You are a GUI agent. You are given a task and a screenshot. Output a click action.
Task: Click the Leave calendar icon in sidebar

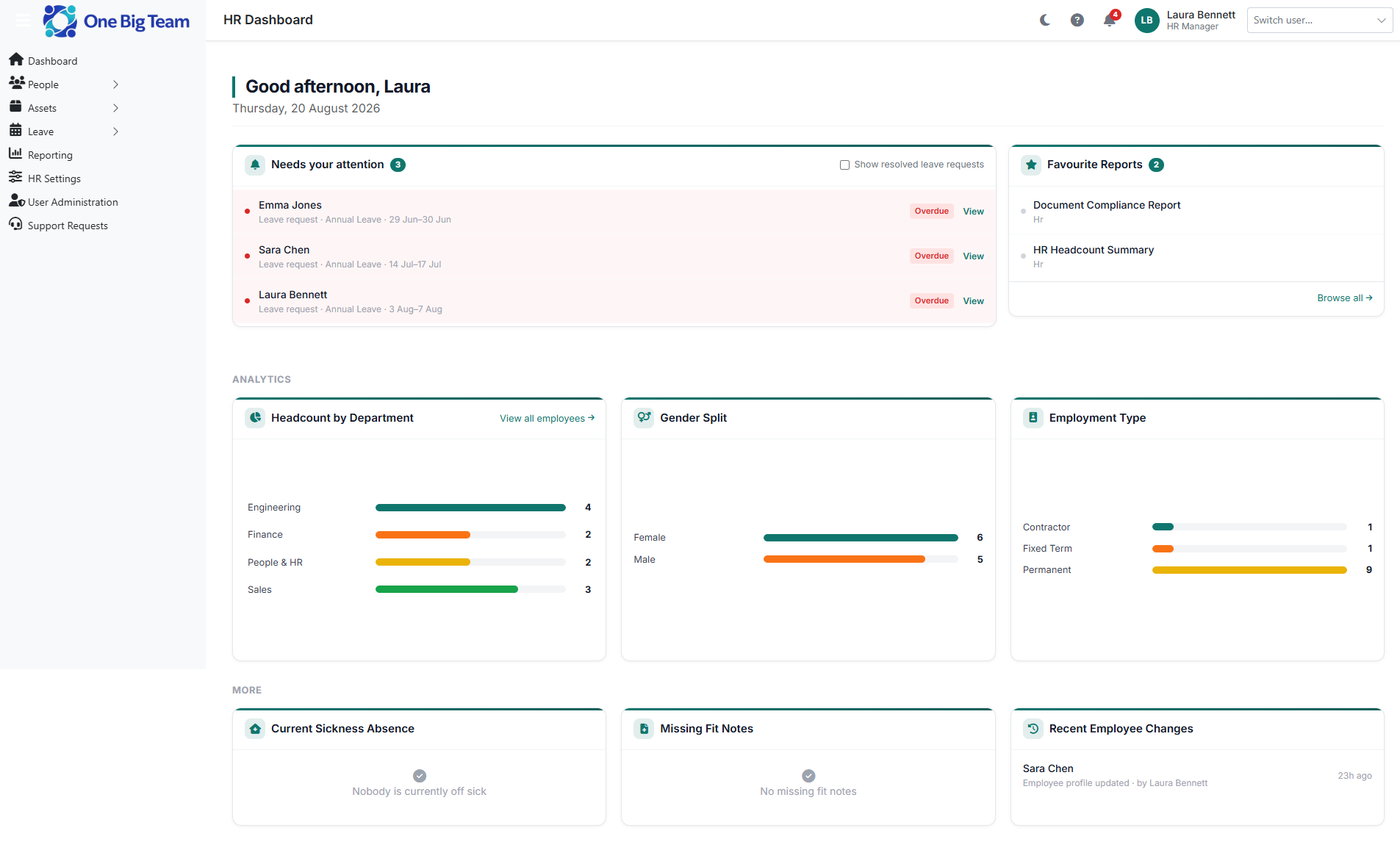click(x=15, y=130)
